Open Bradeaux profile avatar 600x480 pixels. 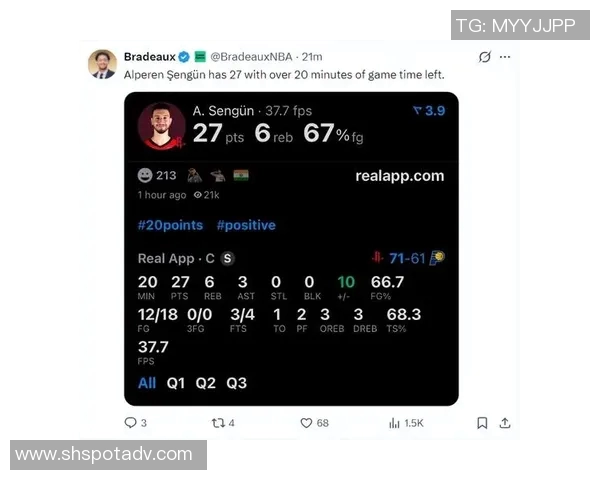point(102,64)
